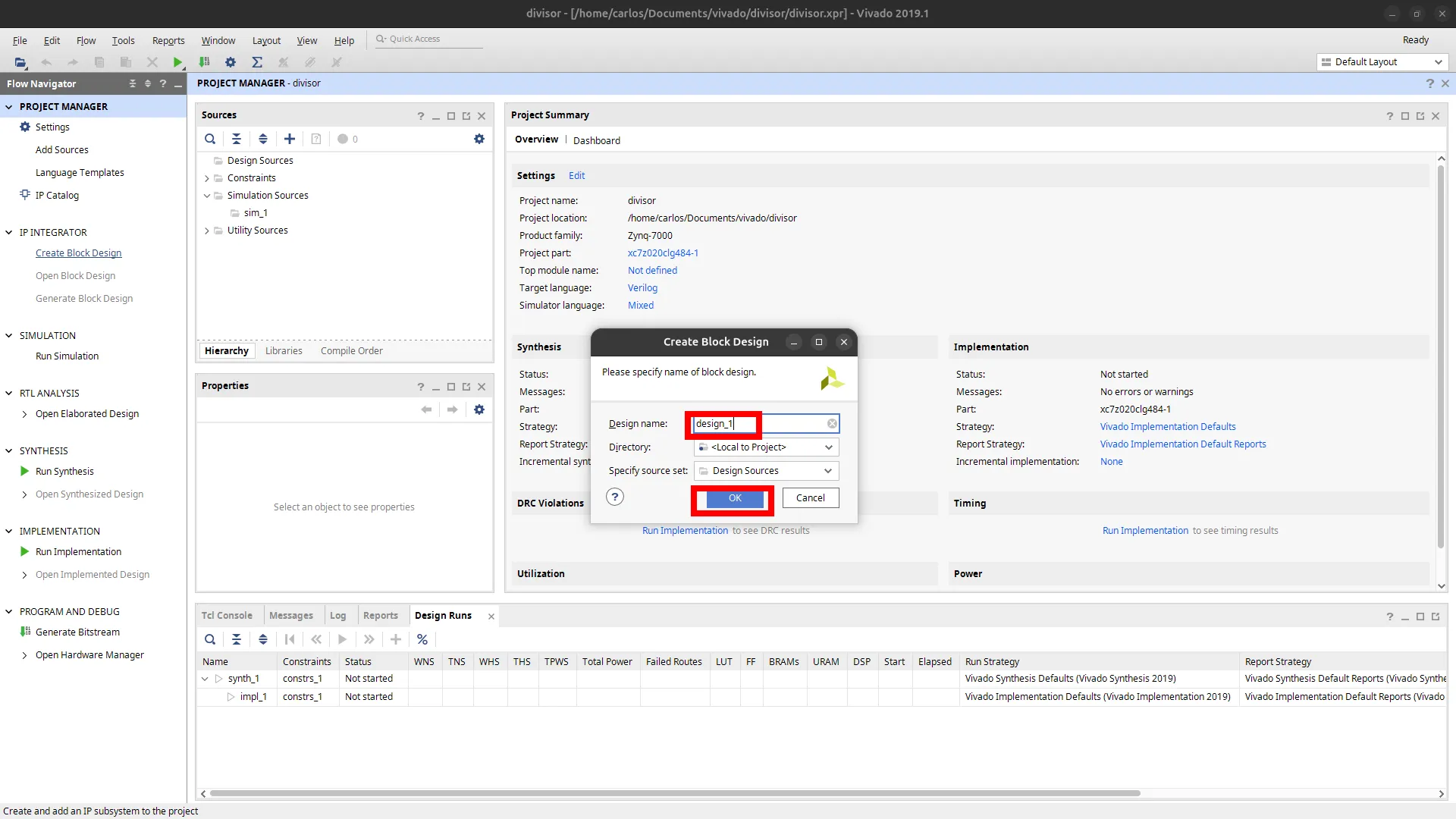Viewport: 1456px width, 819px height.
Task: Click Run Synthesis in Flow Navigator
Action: click(64, 472)
